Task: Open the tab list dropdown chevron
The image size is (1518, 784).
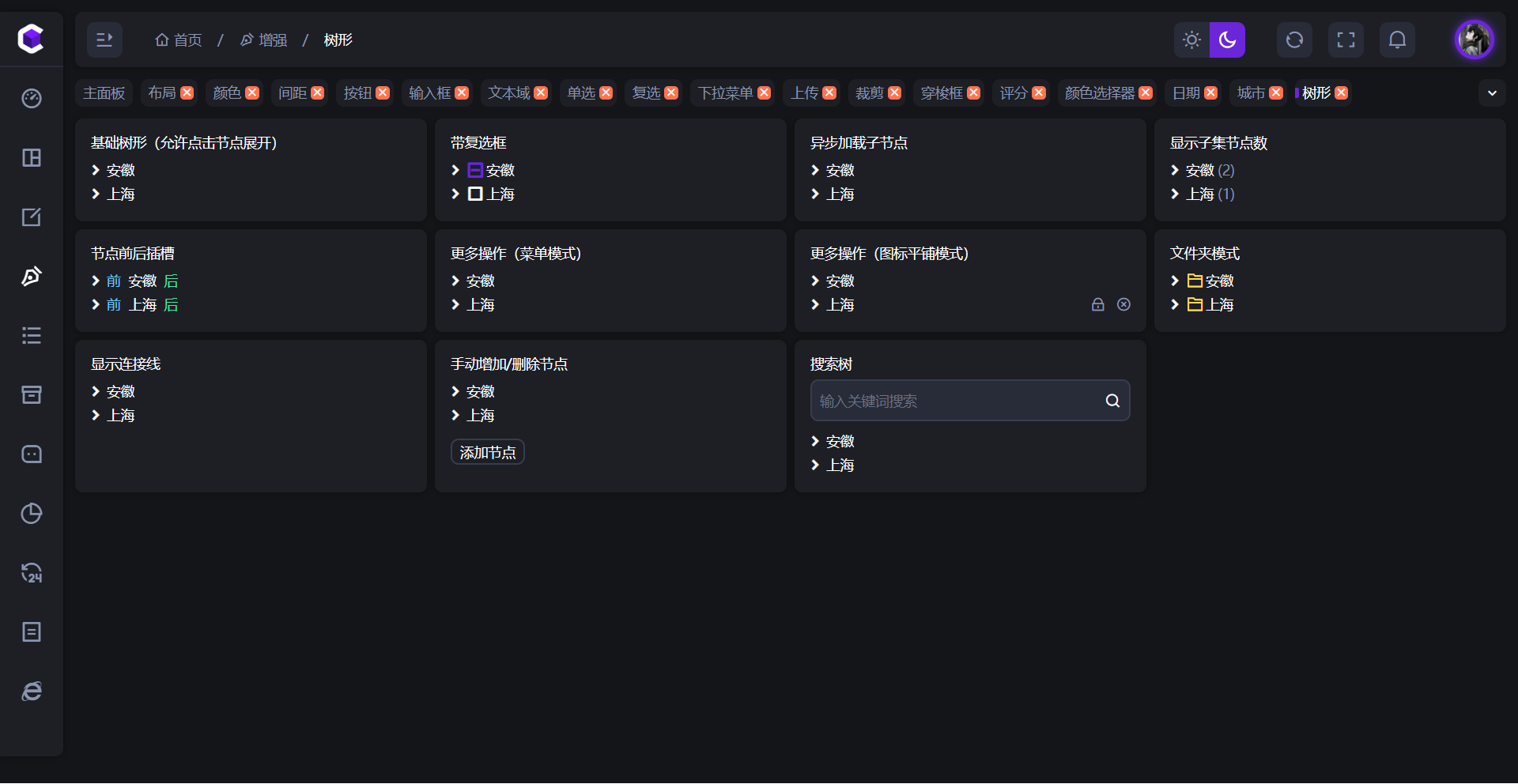Action: (1492, 93)
